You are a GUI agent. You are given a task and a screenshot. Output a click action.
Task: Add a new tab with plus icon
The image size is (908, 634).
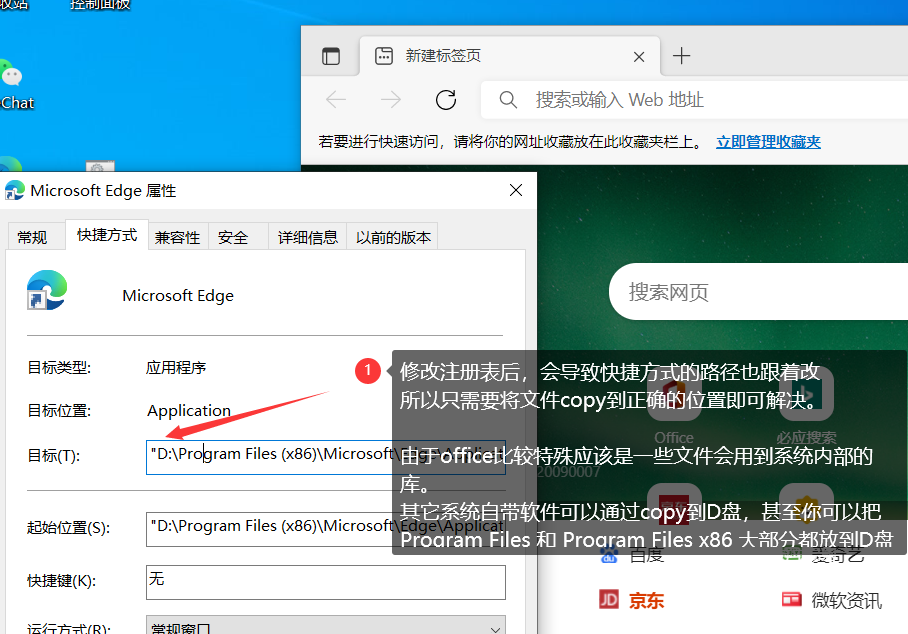tap(682, 56)
